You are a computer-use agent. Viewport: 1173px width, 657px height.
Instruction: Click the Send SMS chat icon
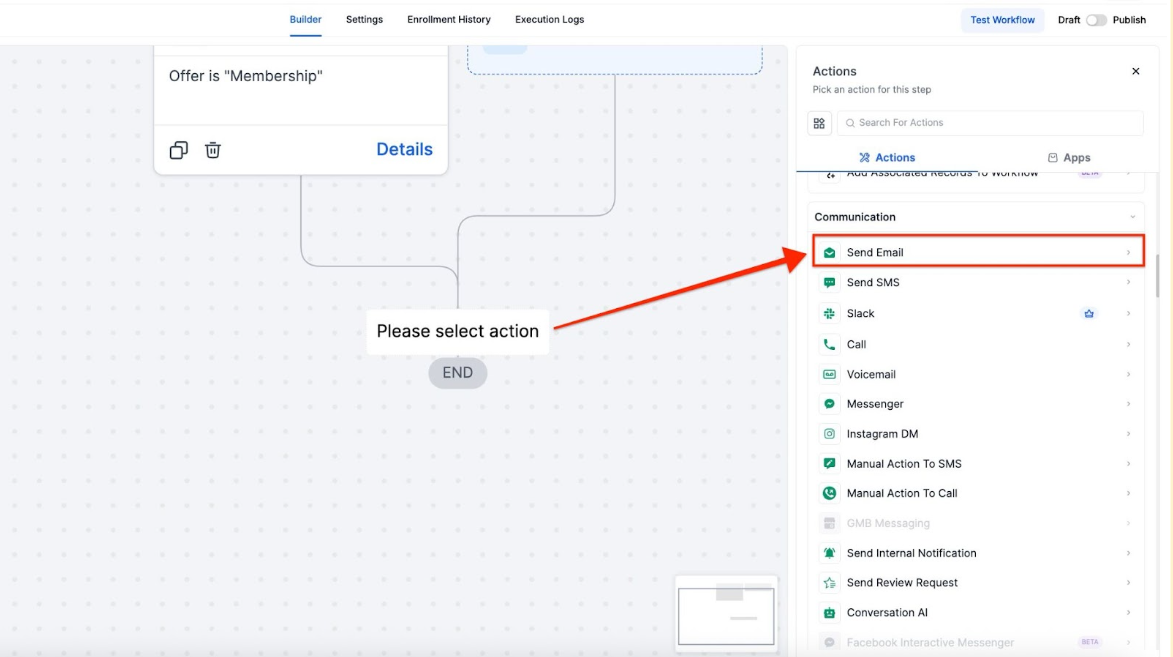point(829,283)
